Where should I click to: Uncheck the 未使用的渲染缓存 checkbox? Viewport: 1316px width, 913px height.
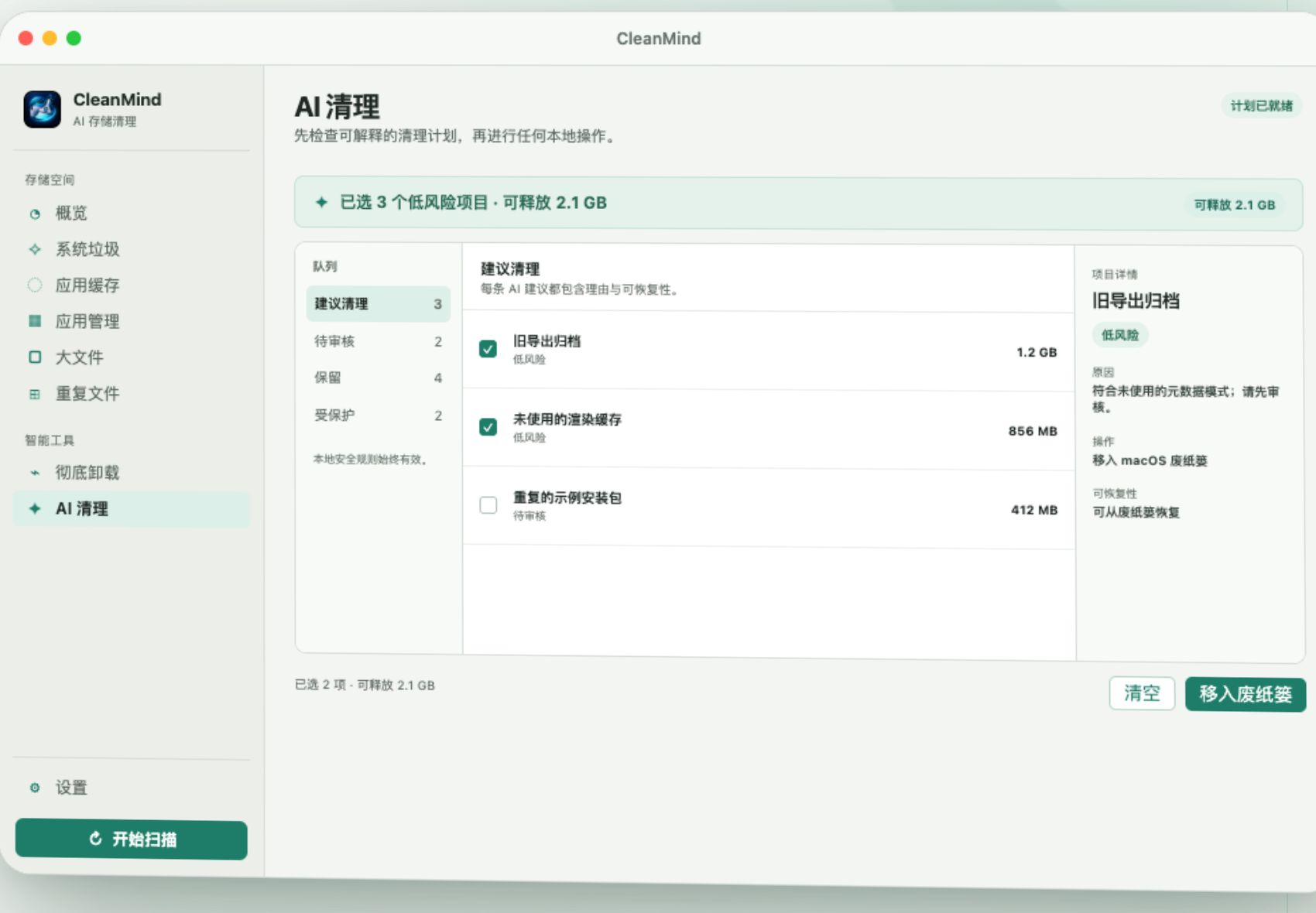click(x=488, y=427)
